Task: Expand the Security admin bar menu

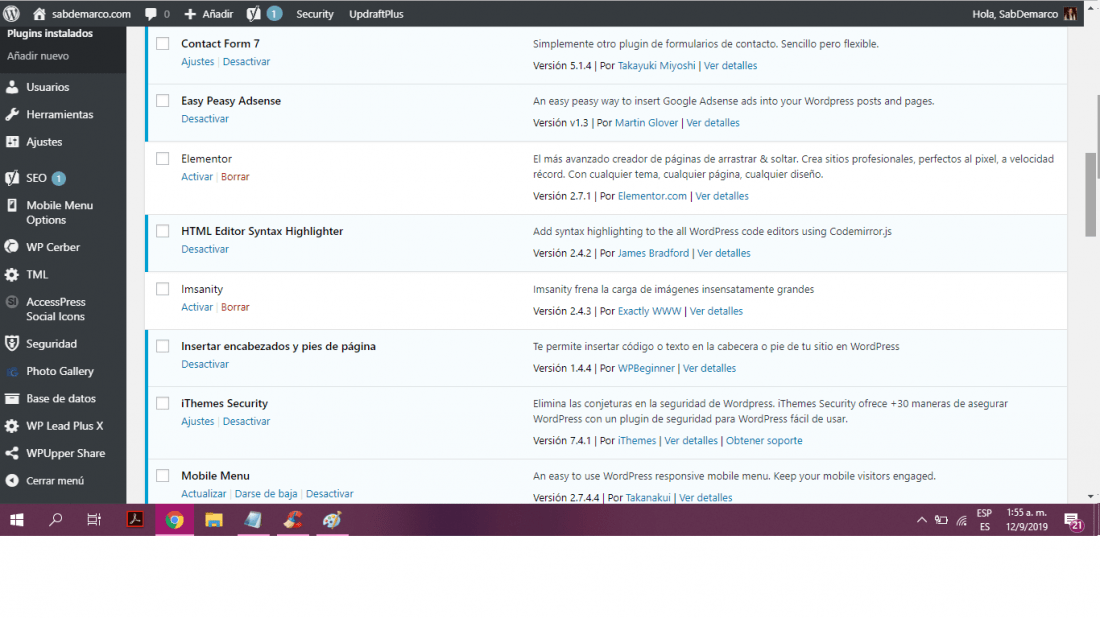Action: coord(314,13)
